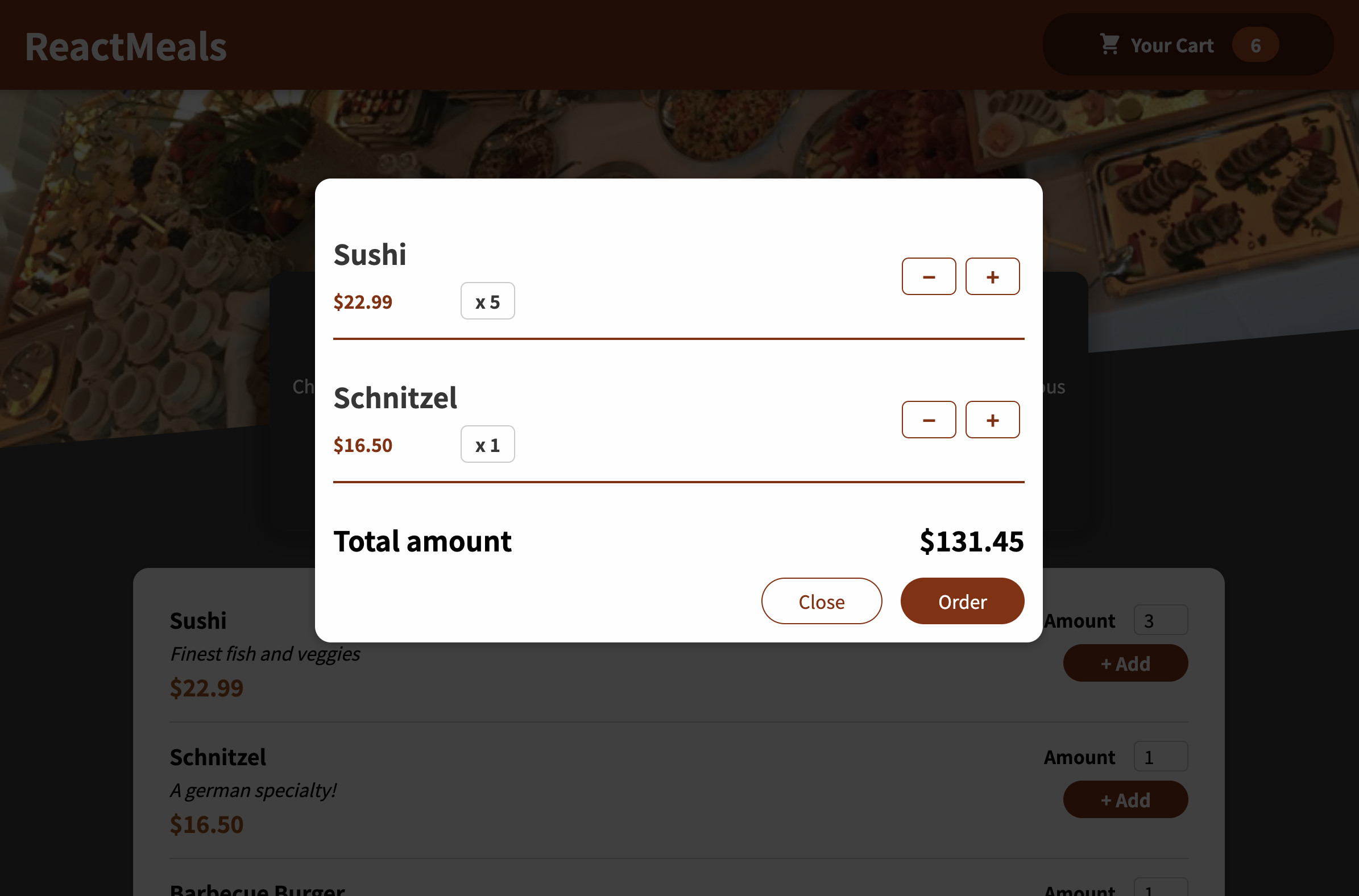Select the Schnitzel title in the menu list
Viewport: 1359px width, 896px height.
(218, 756)
